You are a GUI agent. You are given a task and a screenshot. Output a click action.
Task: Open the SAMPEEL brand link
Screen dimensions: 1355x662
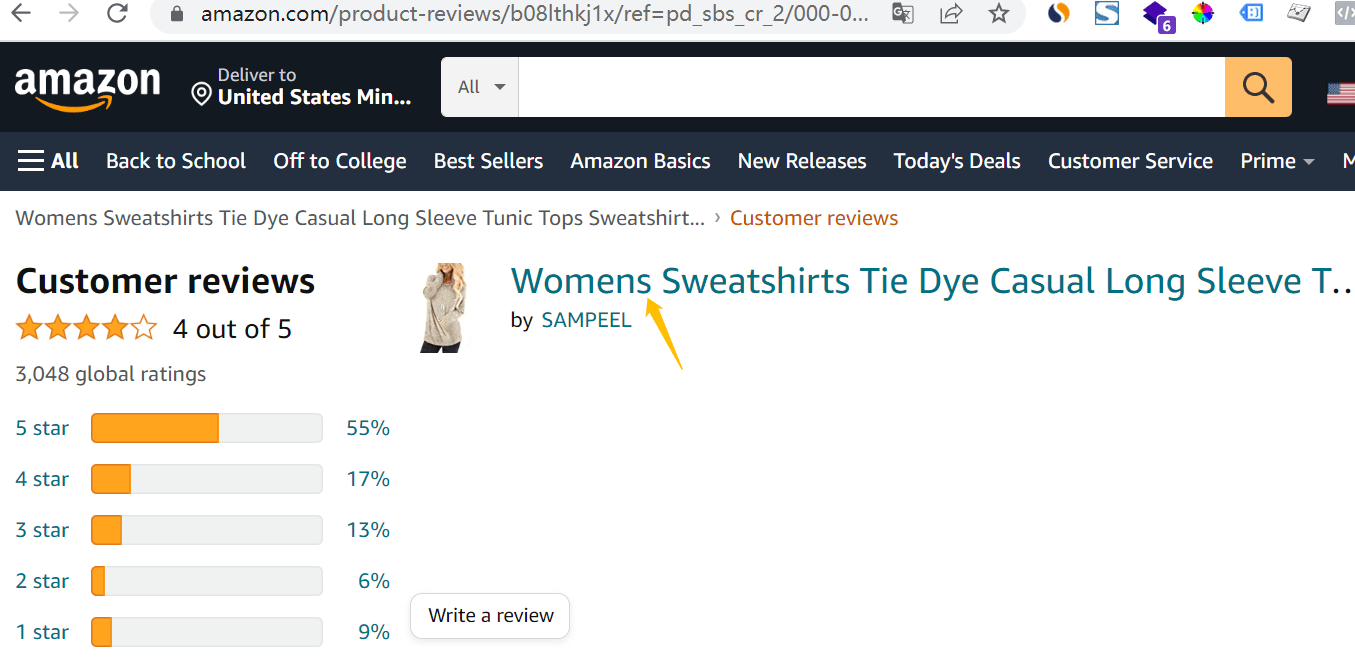(586, 320)
